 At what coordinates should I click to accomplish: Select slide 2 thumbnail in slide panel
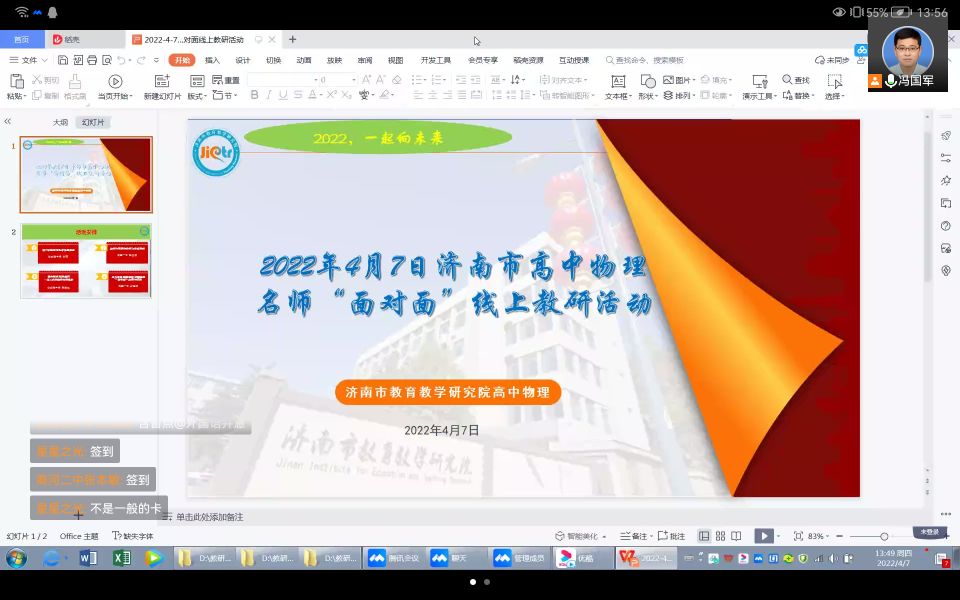(86, 261)
